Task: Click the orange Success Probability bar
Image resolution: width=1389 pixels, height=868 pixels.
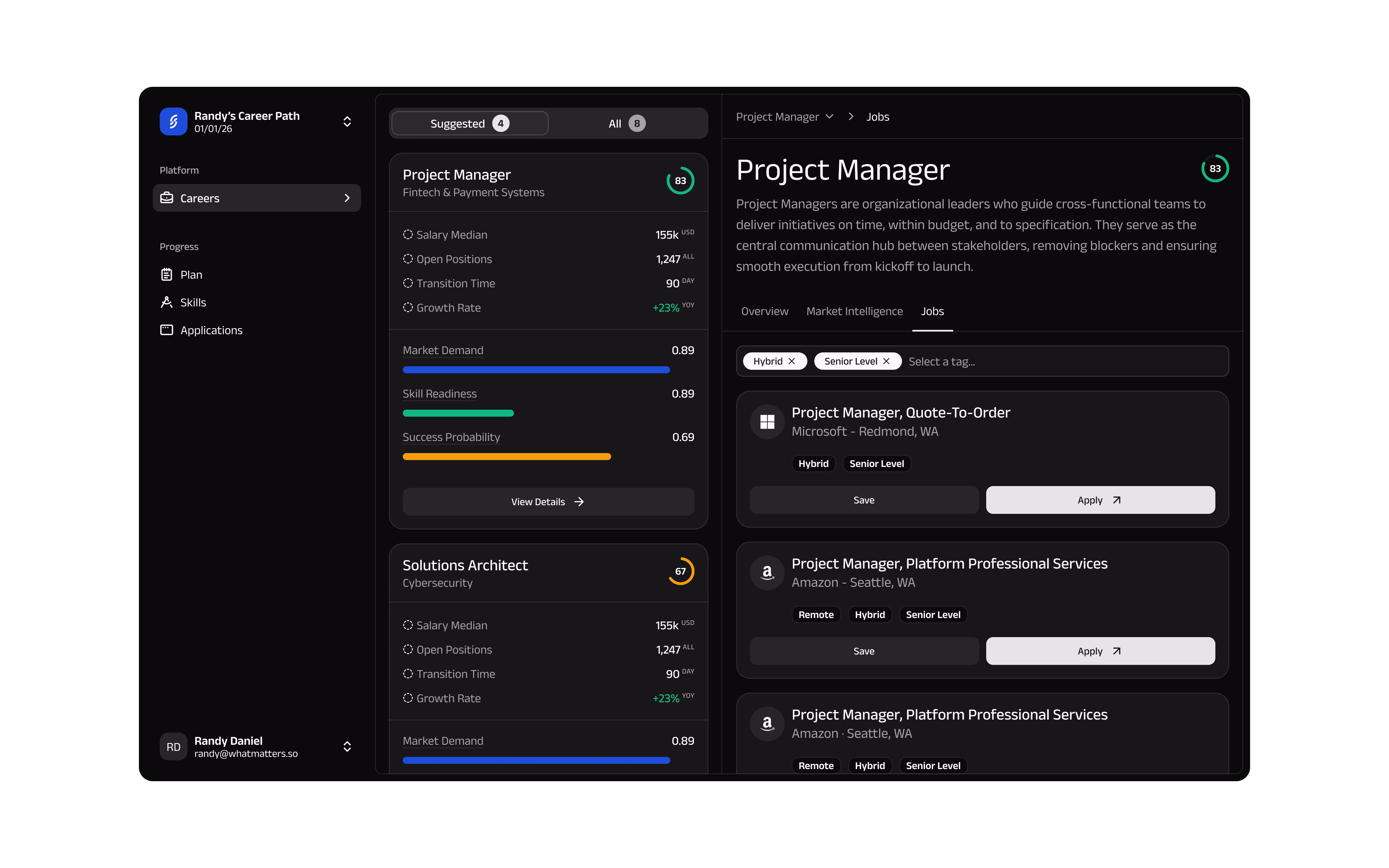Action: point(507,456)
